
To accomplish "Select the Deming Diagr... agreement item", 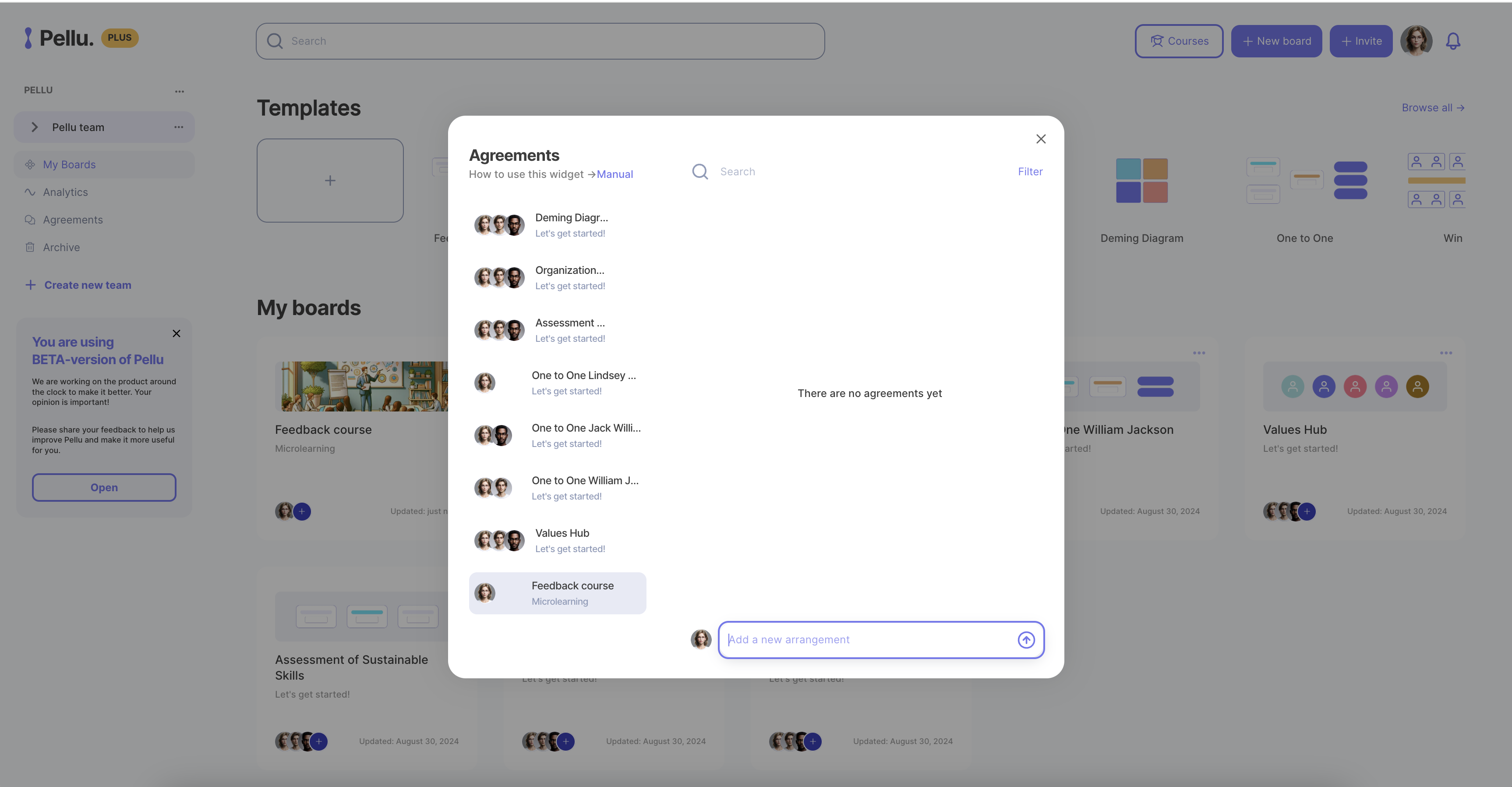I will click(x=558, y=225).
